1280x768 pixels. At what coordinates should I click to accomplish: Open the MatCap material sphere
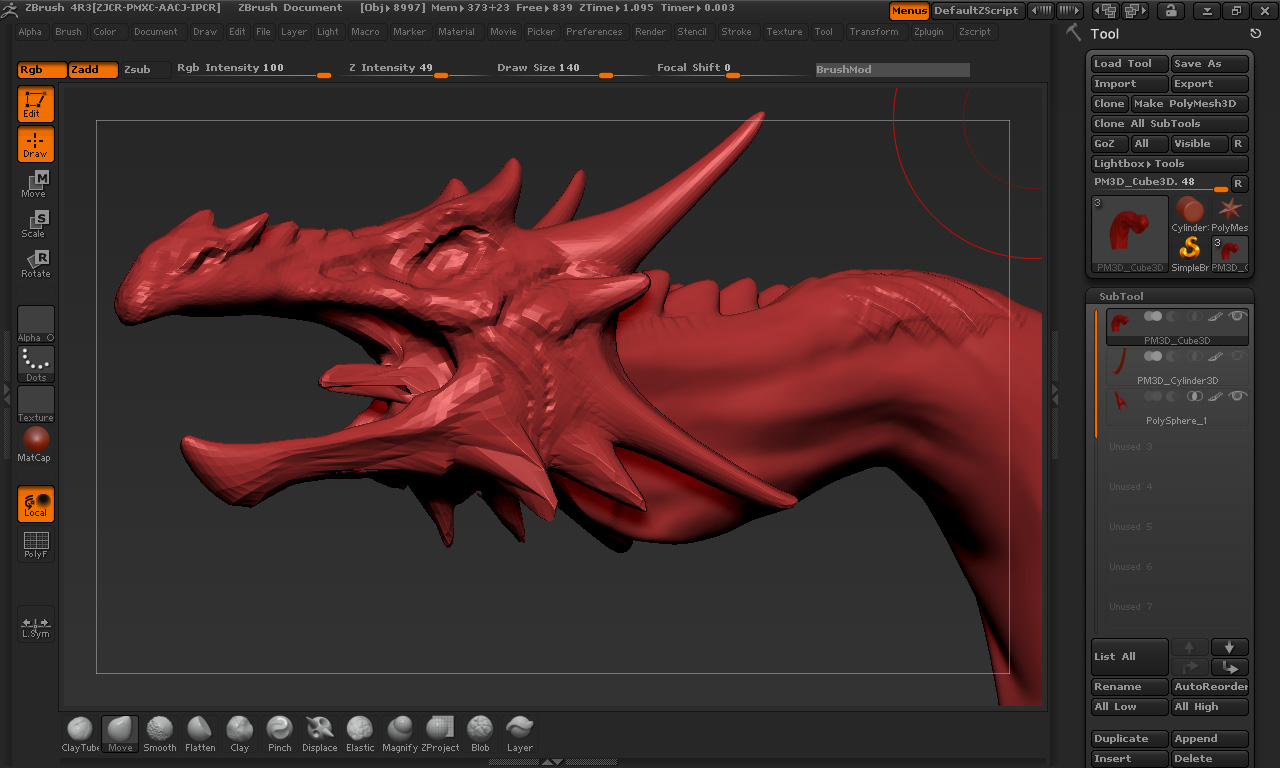35,444
